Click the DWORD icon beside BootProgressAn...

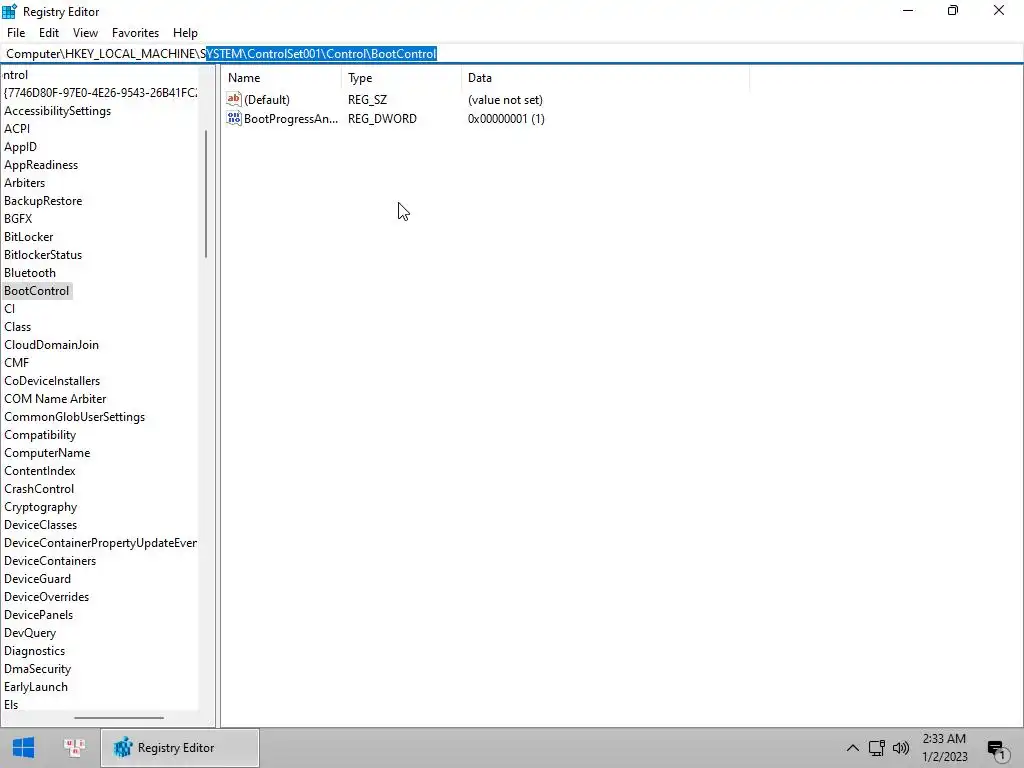[234, 118]
